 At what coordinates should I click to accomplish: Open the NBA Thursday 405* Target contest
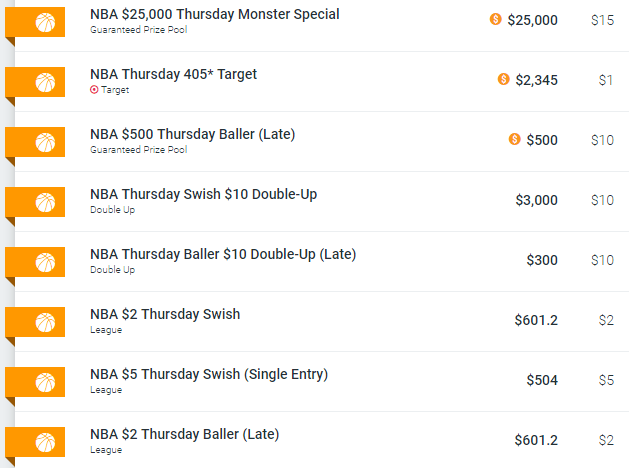coord(173,75)
